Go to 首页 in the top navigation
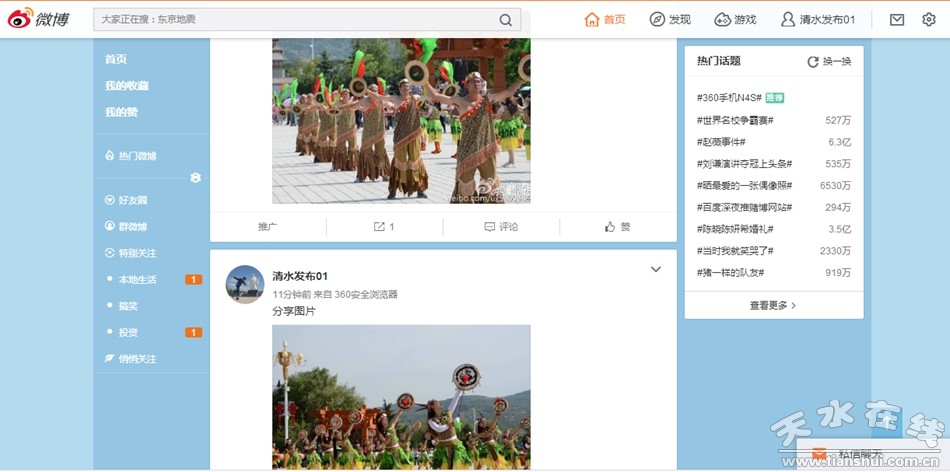950x472 pixels. point(605,19)
